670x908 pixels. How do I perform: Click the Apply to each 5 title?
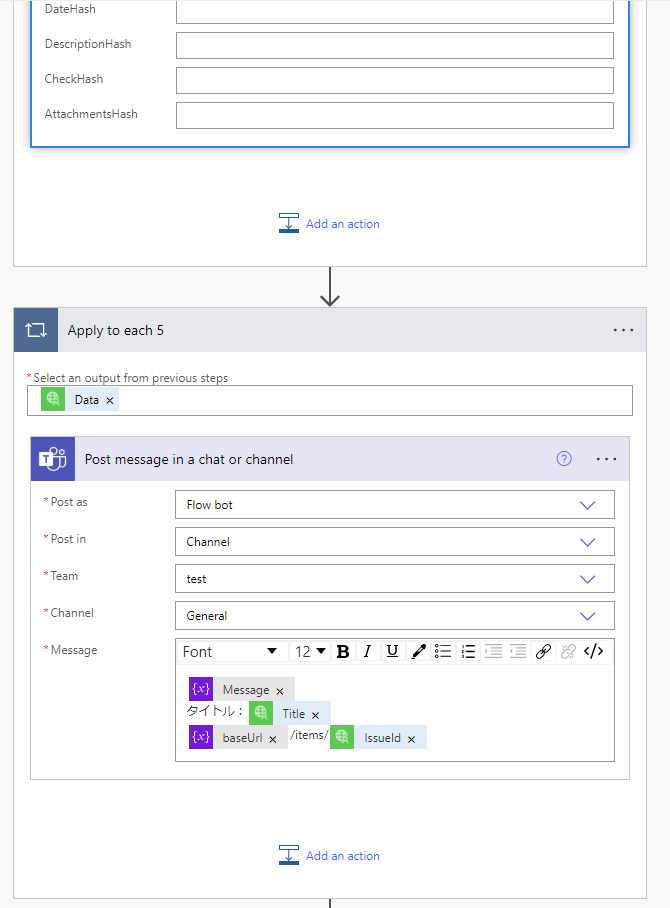[x=115, y=330]
